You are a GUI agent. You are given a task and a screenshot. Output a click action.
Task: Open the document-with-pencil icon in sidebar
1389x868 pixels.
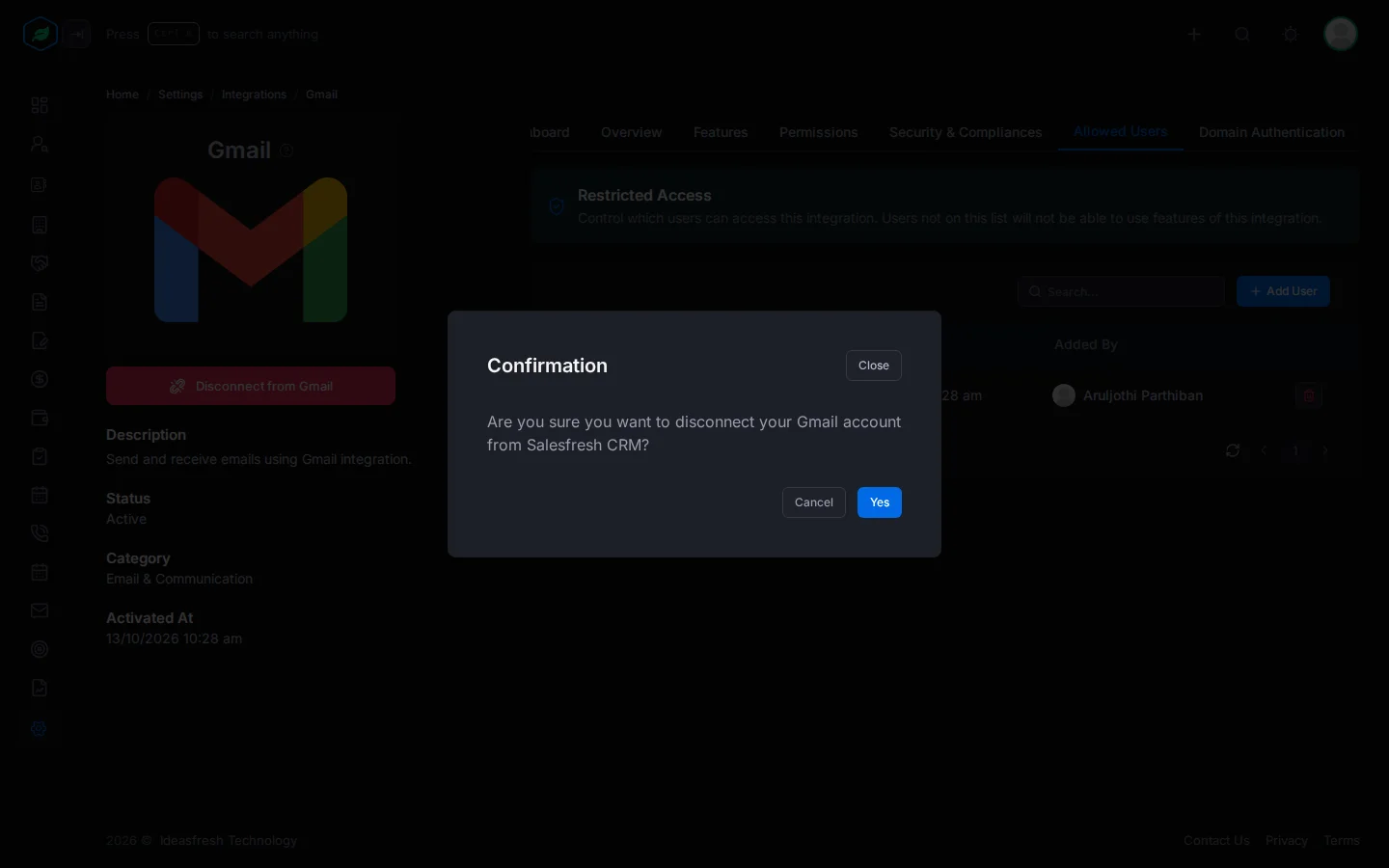[x=40, y=340]
